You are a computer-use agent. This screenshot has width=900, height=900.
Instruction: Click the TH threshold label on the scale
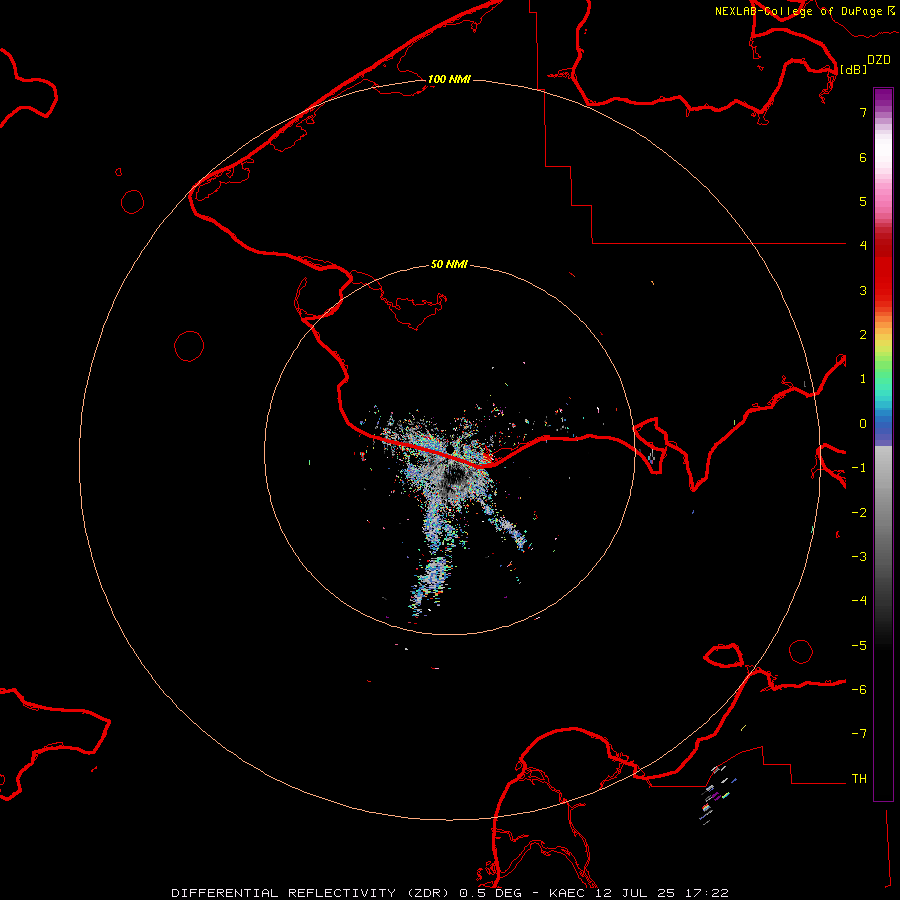(x=859, y=779)
